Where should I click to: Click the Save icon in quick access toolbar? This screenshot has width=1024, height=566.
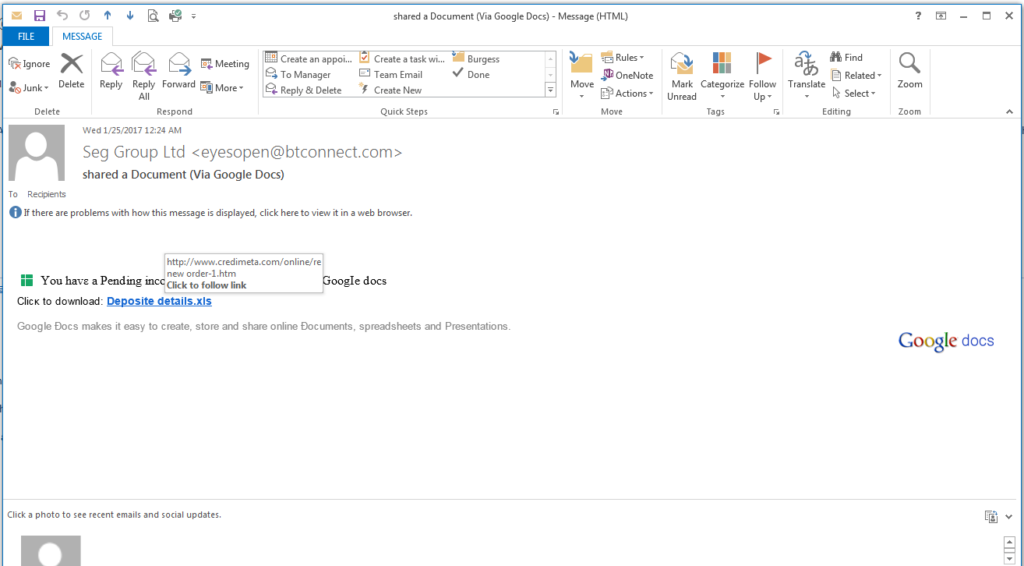(x=39, y=16)
